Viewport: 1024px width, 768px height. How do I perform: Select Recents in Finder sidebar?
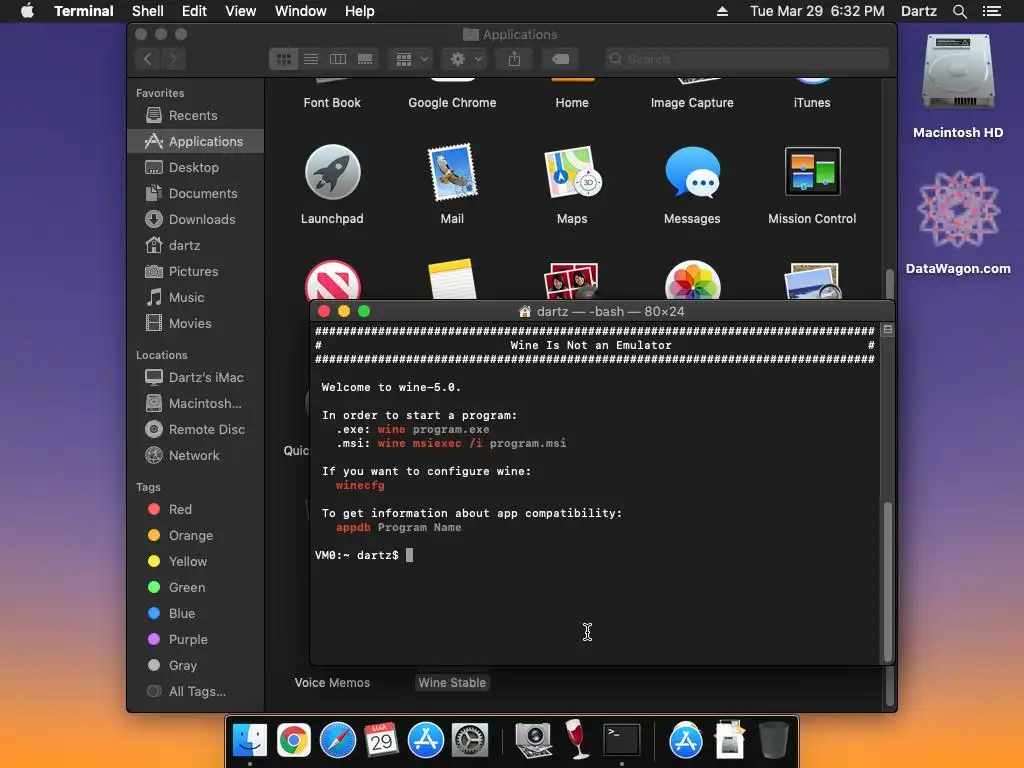point(195,116)
